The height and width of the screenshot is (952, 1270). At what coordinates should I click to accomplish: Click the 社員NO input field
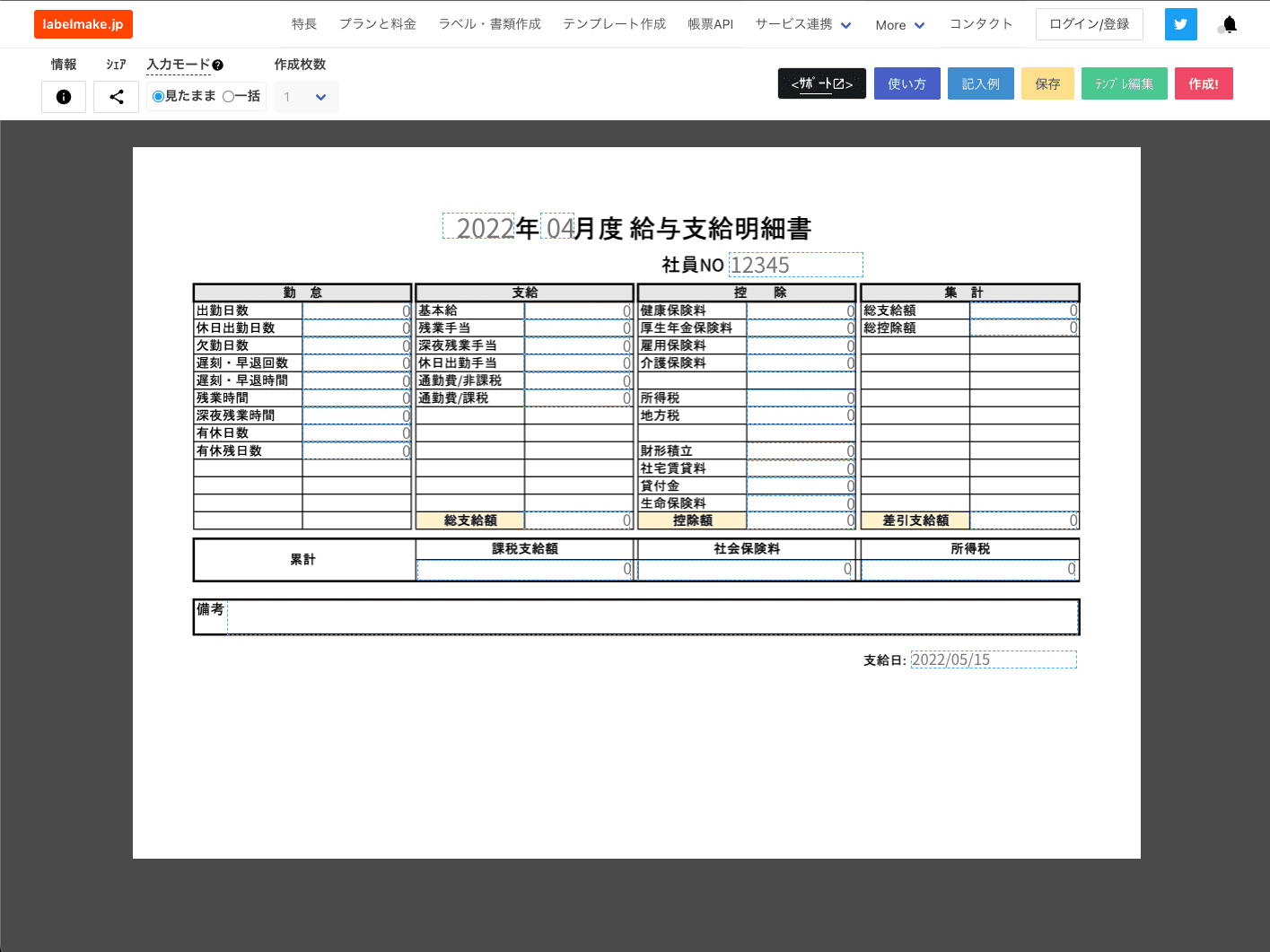(795, 266)
